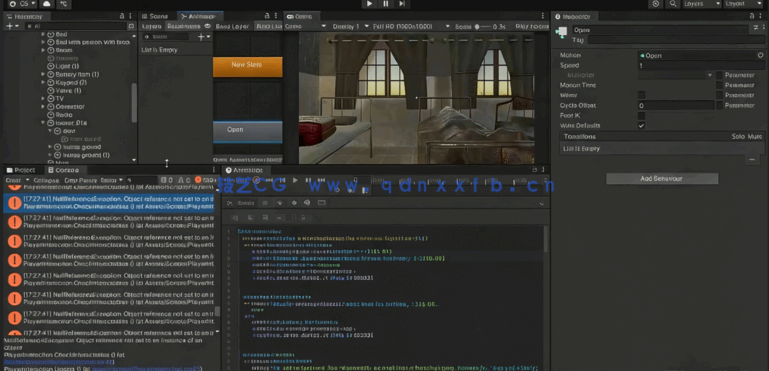Open the Game view more options menu
769x371 pixels.
point(542,16)
